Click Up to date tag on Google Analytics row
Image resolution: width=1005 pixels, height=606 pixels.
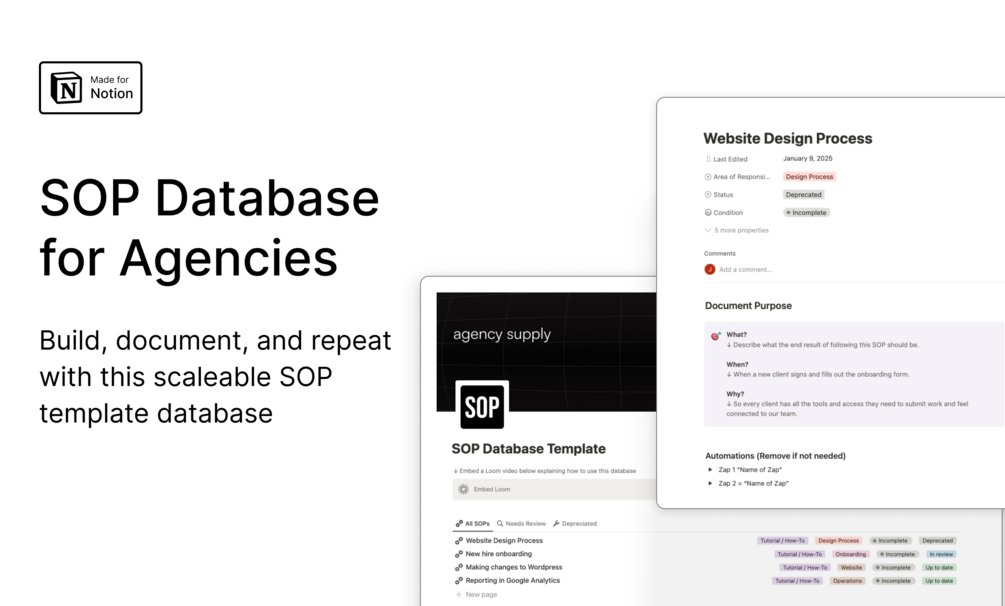pyautogui.click(x=939, y=582)
